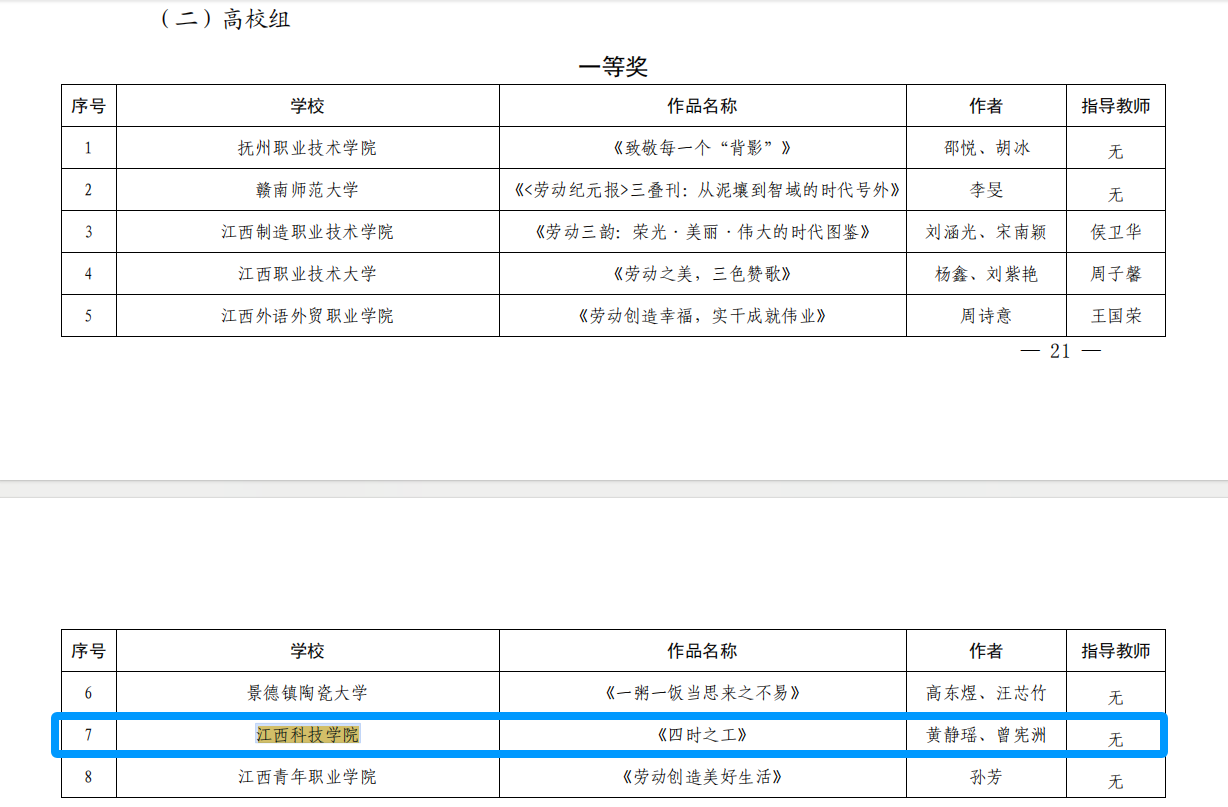Select the work title 《四时之工》
Viewport: 1228px width, 807px height.
[702, 735]
